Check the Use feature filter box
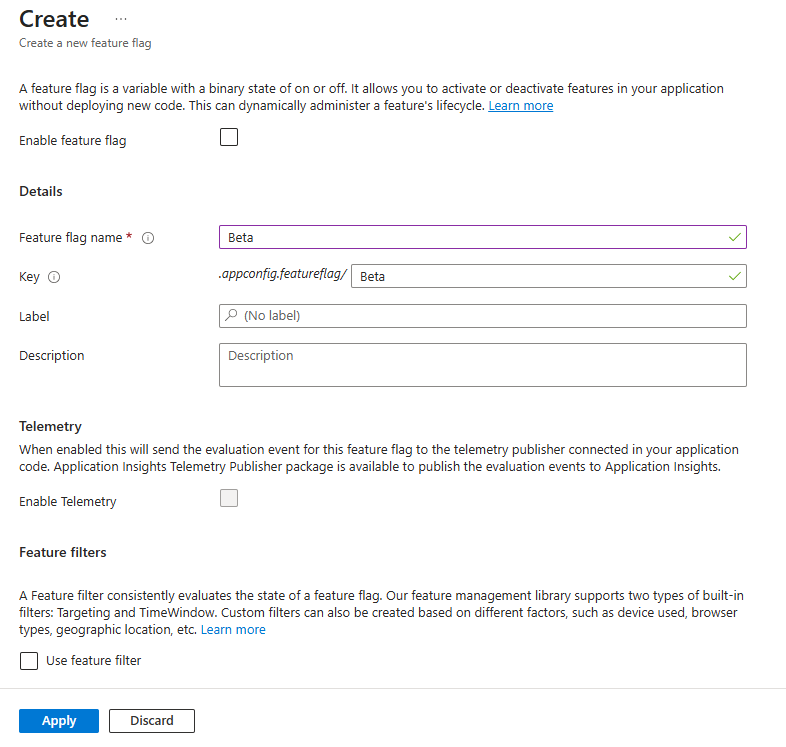The height and width of the screenshot is (747, 786). (x=29, y=661)
